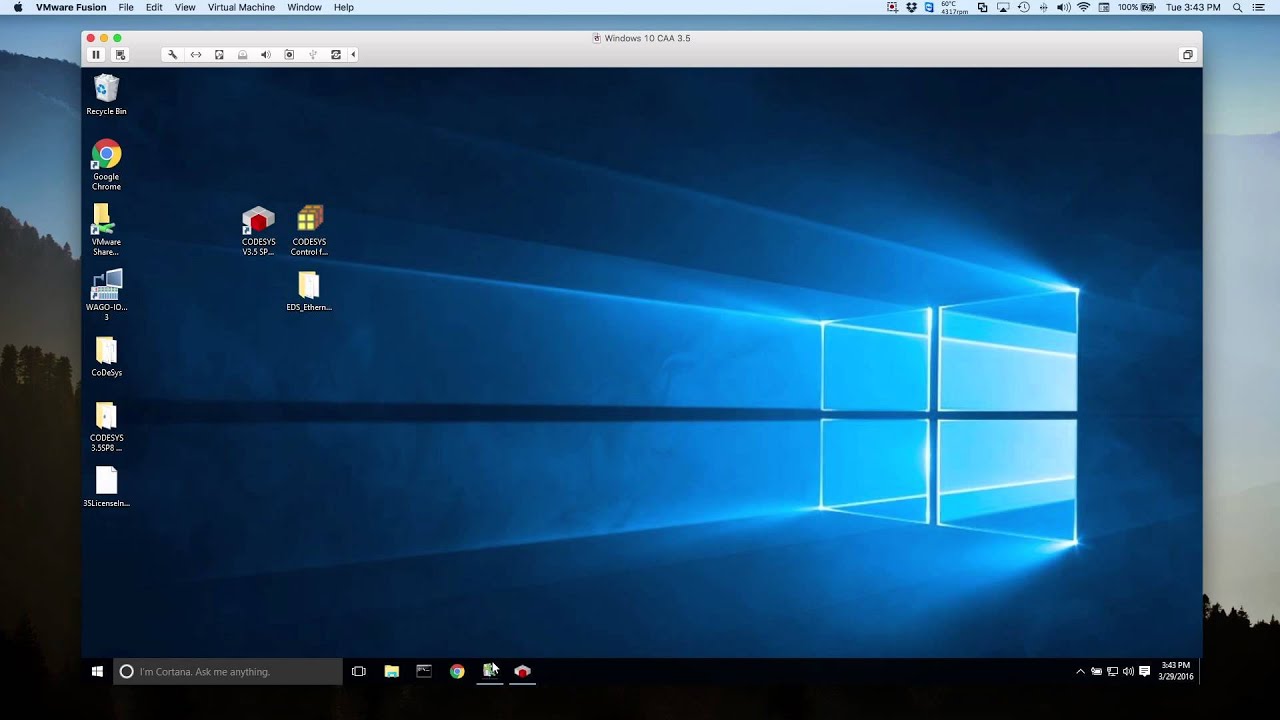The height and width of the screenshot is (720, 1280).
Task: Open the VMware Fusion menu
Action: pyautogui.click(x=71, y=7)
